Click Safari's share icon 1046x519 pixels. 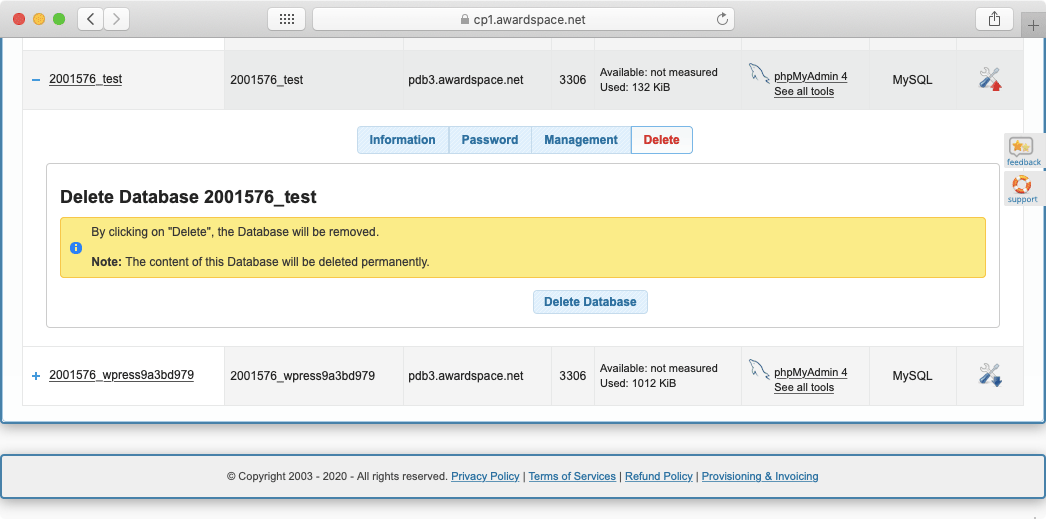click(994, 19)
